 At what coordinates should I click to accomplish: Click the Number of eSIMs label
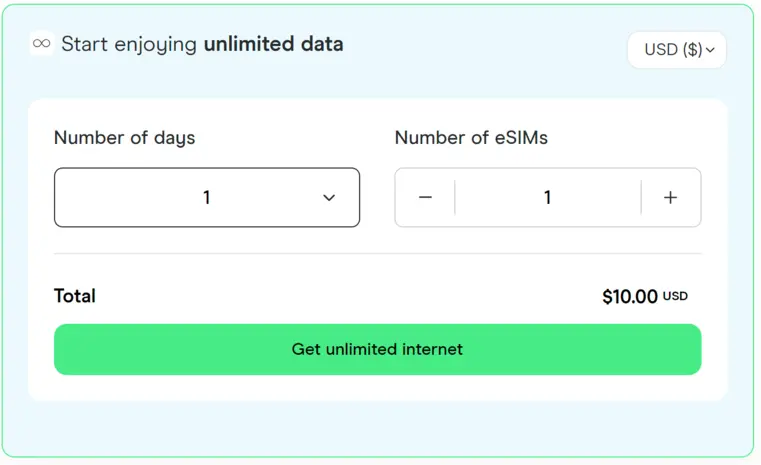pyautogui.click(x=471, y=138)
